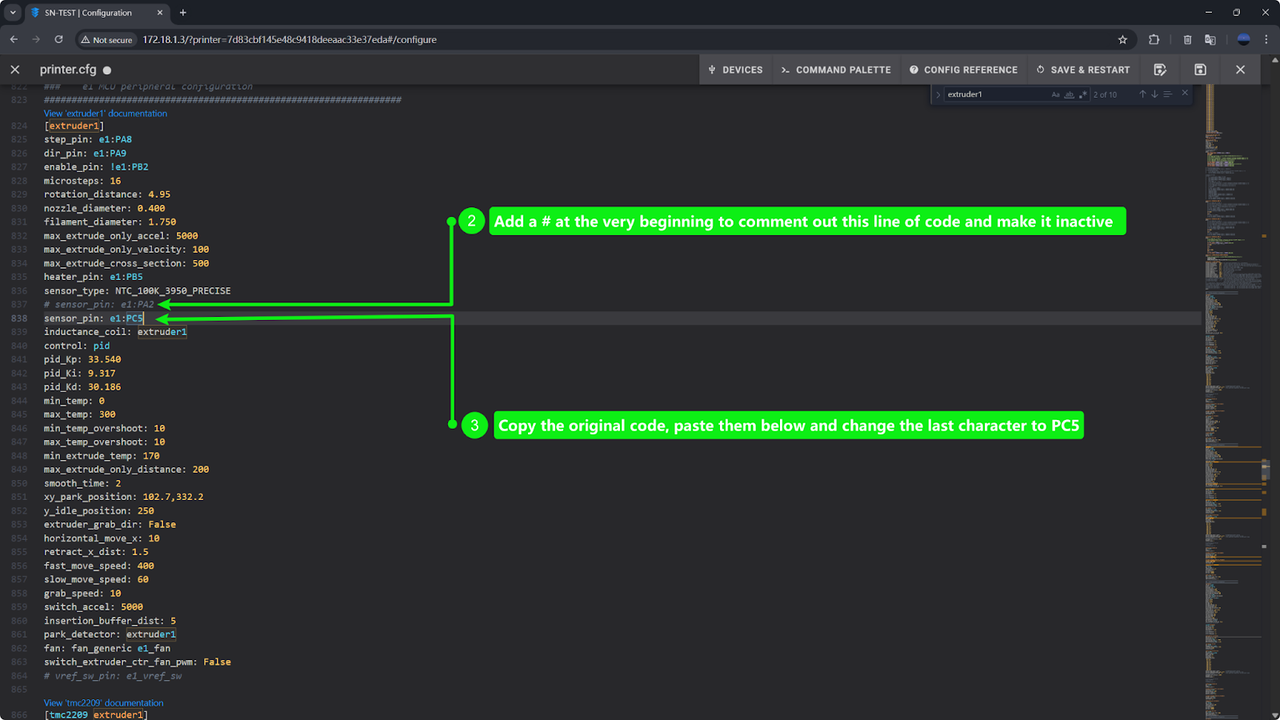Click the Save As icon in editor toolbar

(1160, 70)
